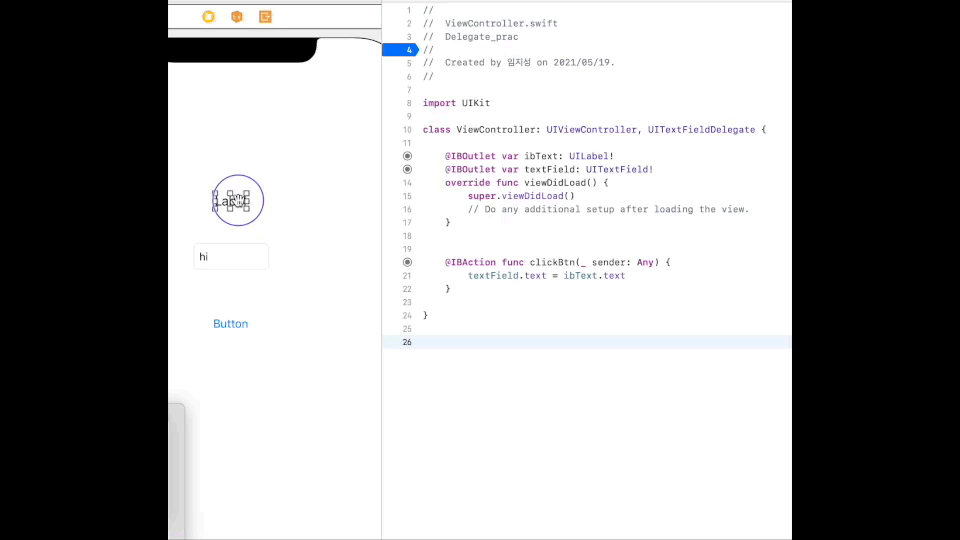Click the First Responder cube icon
The height and width of the screenshot is (540, 960).
237,17
